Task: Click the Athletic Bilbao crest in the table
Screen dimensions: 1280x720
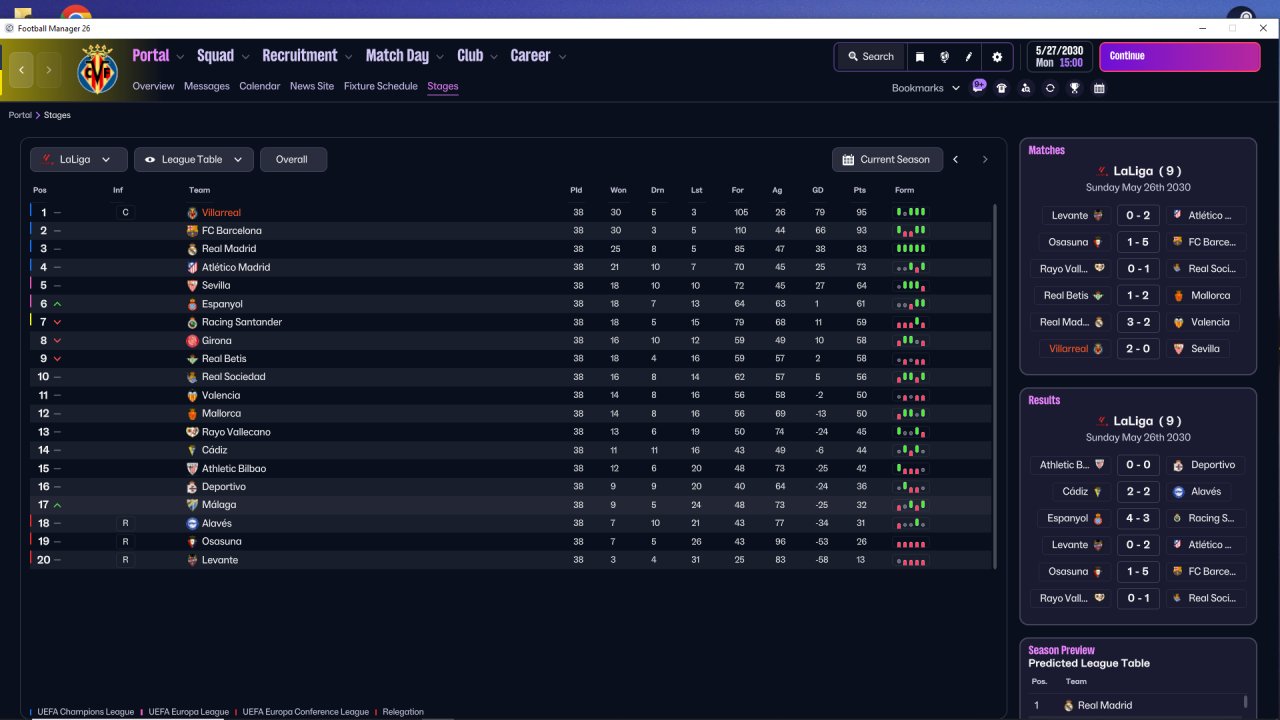Action: [x=193, y=468]
